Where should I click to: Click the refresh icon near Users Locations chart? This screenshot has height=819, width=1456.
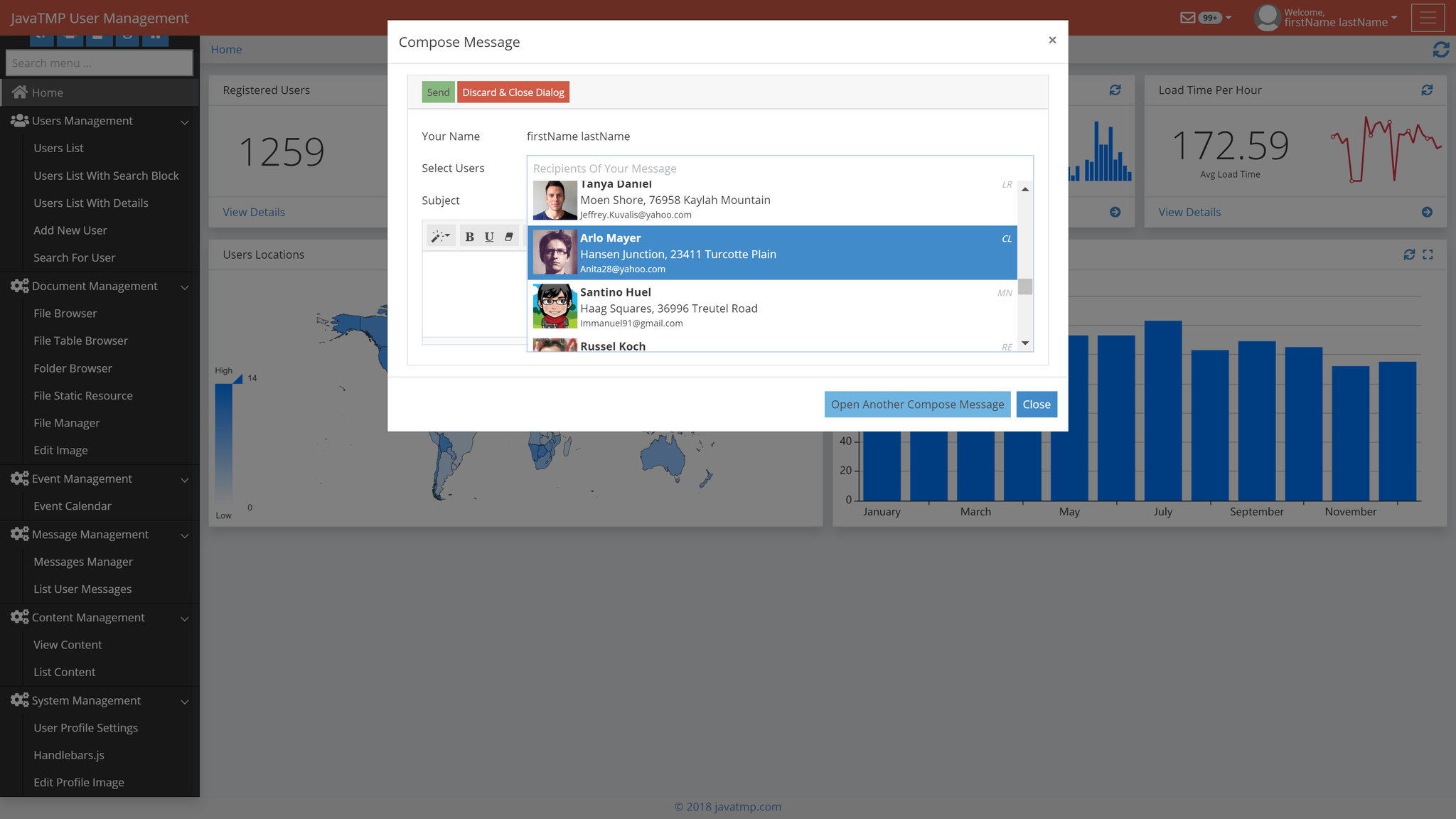[x=1410, y=254]
